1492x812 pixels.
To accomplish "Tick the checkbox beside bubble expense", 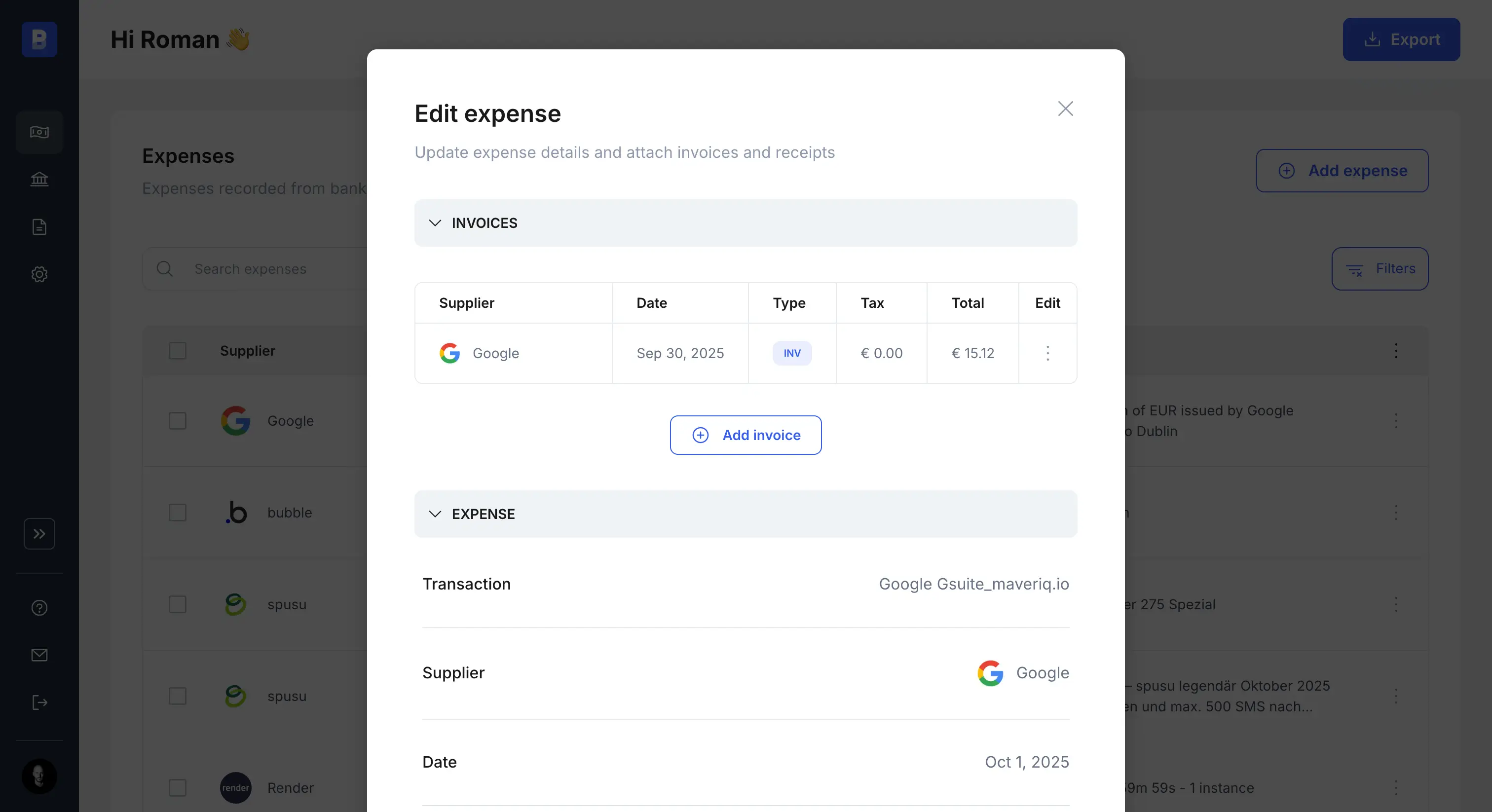I will [x=177, y=513].
